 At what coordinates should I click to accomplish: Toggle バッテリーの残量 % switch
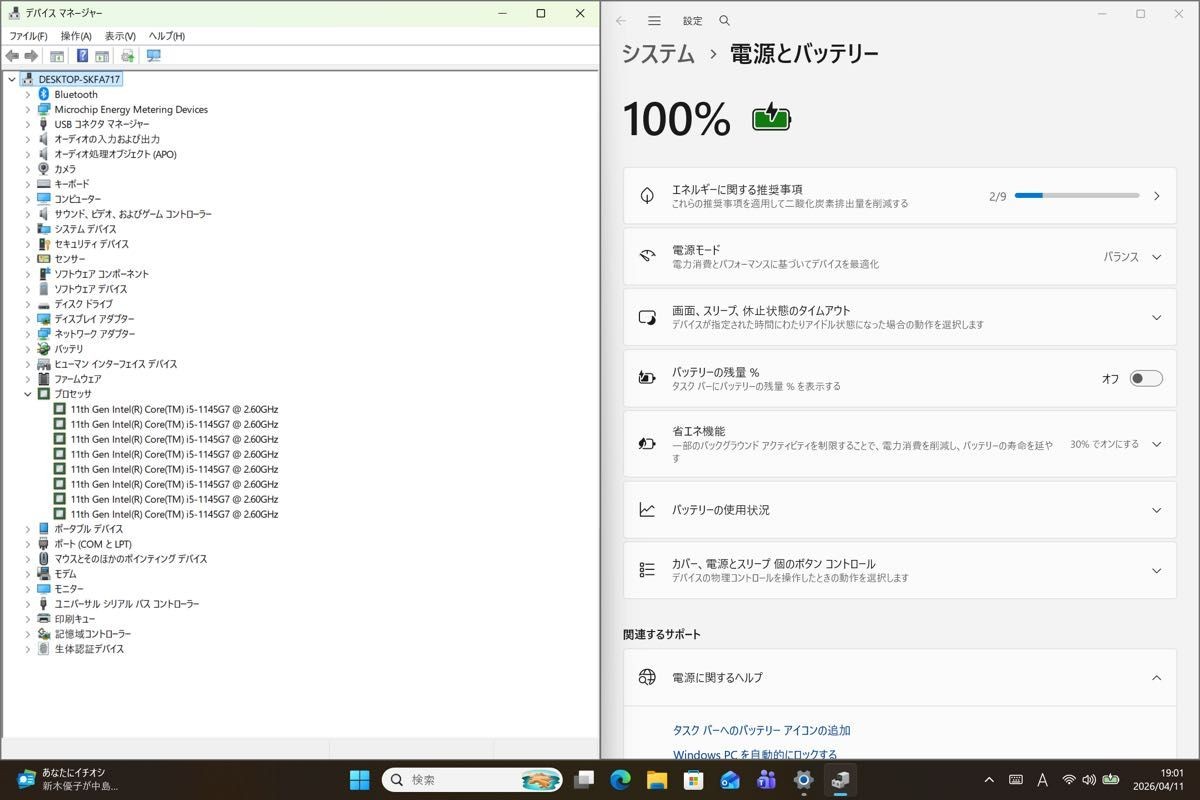[x=1146, y=378]
